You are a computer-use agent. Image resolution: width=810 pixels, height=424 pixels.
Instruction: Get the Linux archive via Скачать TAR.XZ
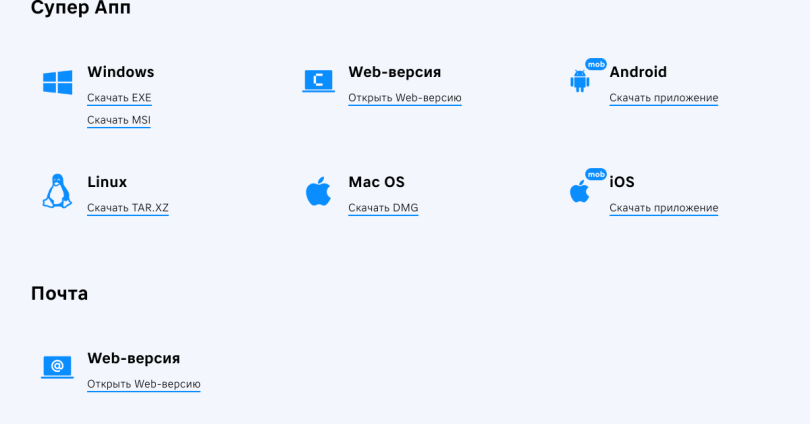pos(127,208)
